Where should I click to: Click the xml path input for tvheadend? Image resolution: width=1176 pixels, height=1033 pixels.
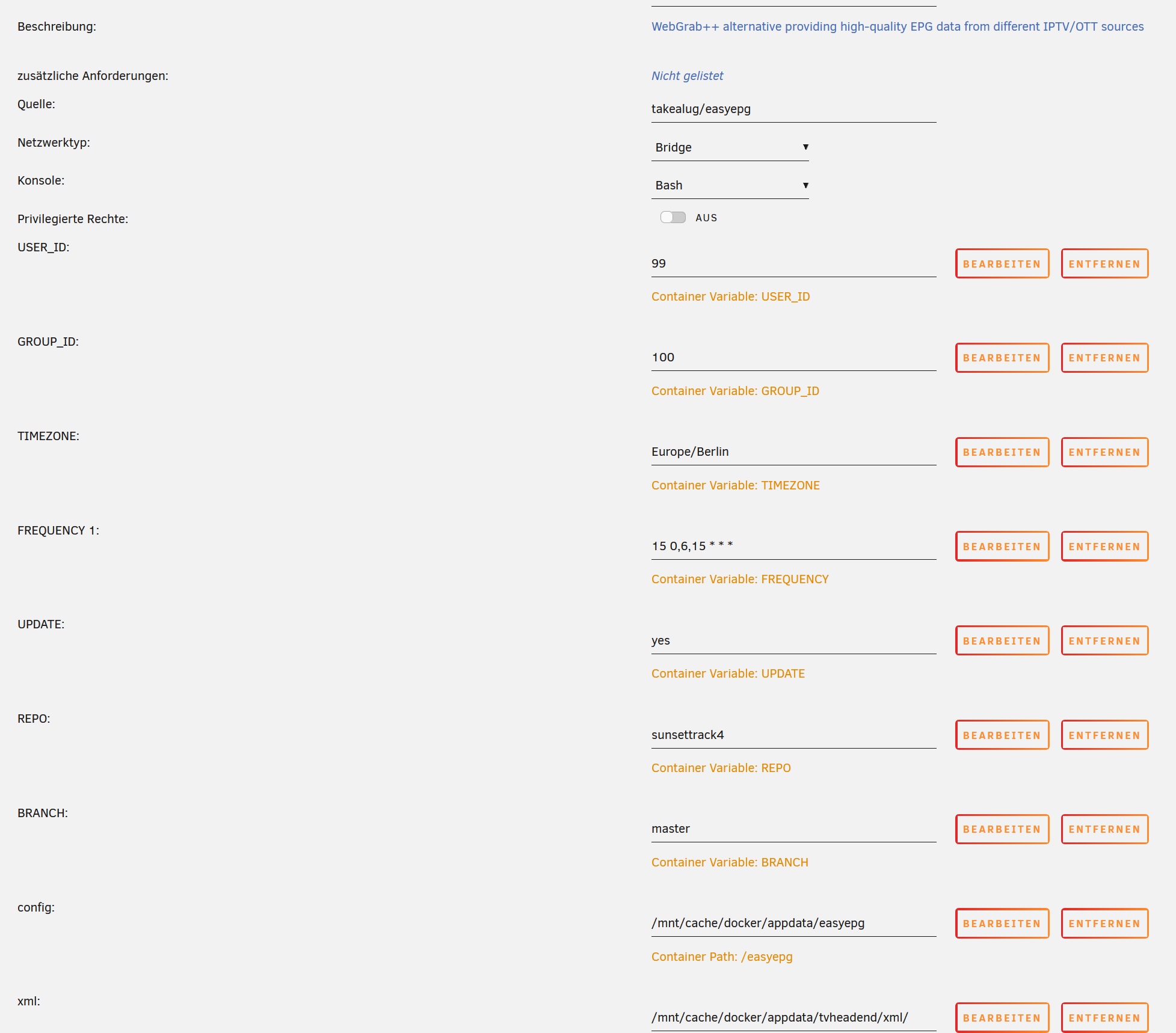[x=793, y=1017]
